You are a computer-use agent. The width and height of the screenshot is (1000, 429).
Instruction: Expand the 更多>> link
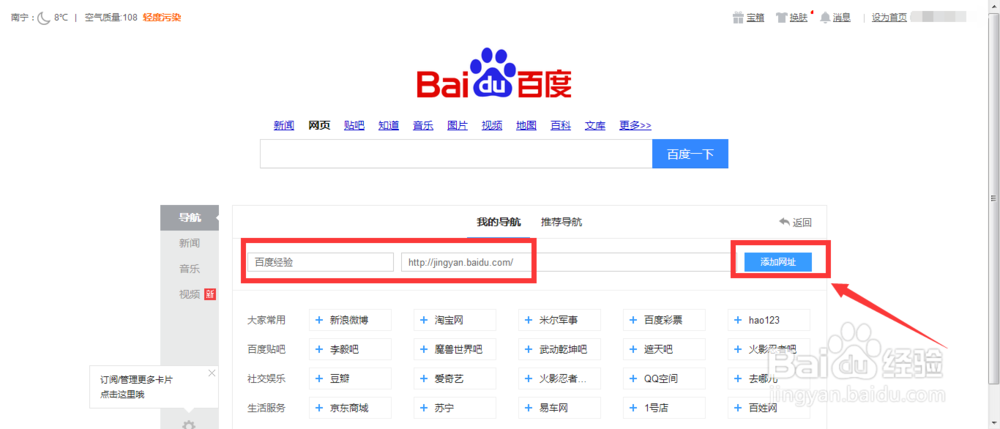pos(635,126)
